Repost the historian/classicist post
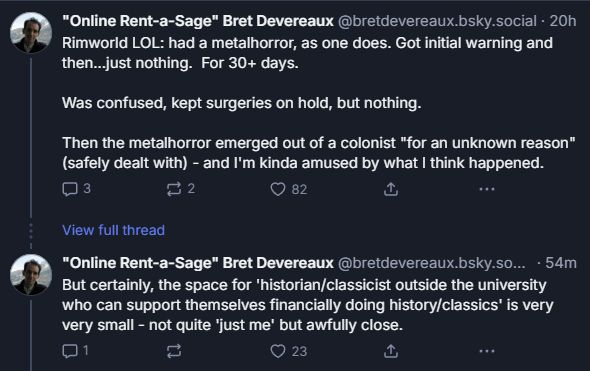 tap(174, 351)
